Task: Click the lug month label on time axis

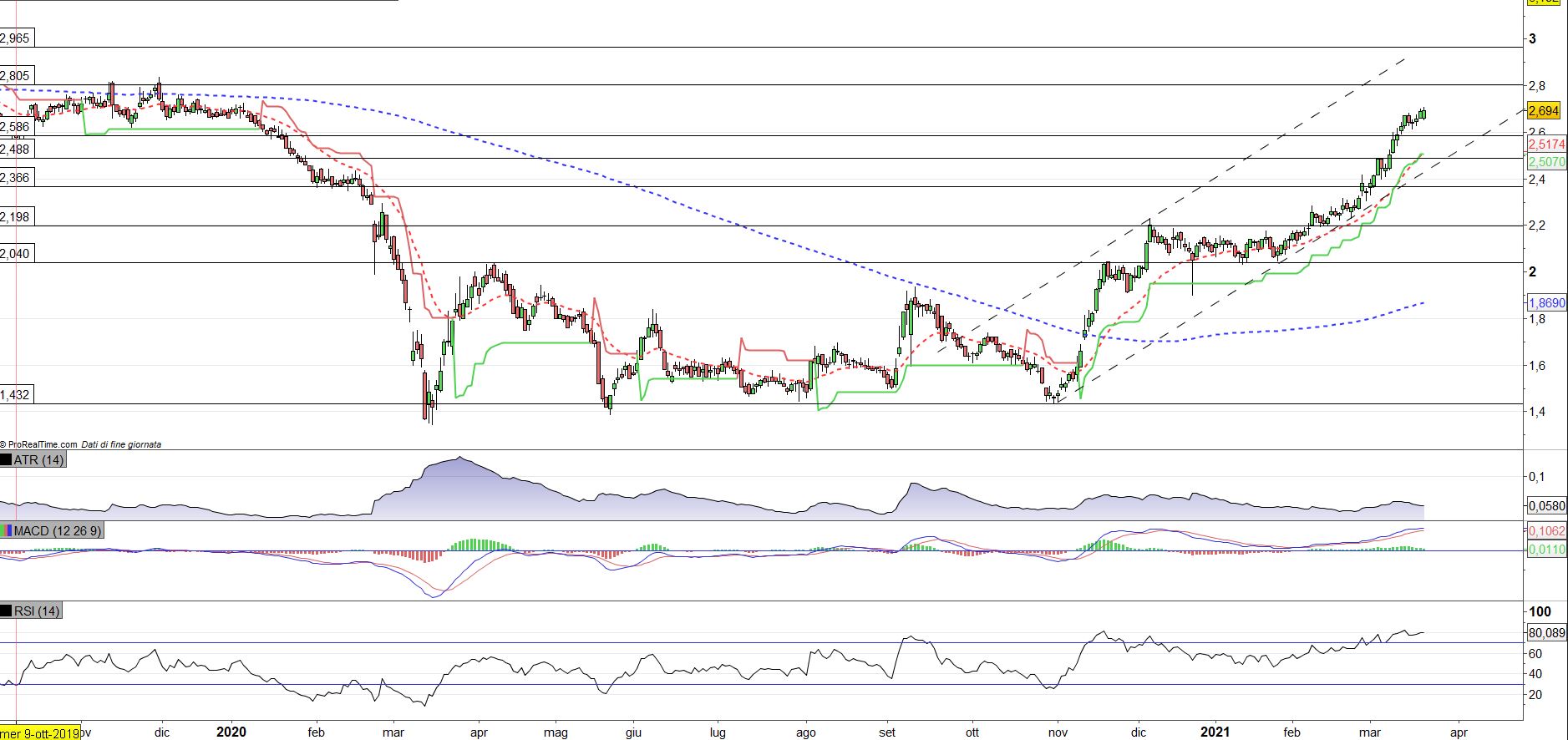Action: tap(718, 732)
